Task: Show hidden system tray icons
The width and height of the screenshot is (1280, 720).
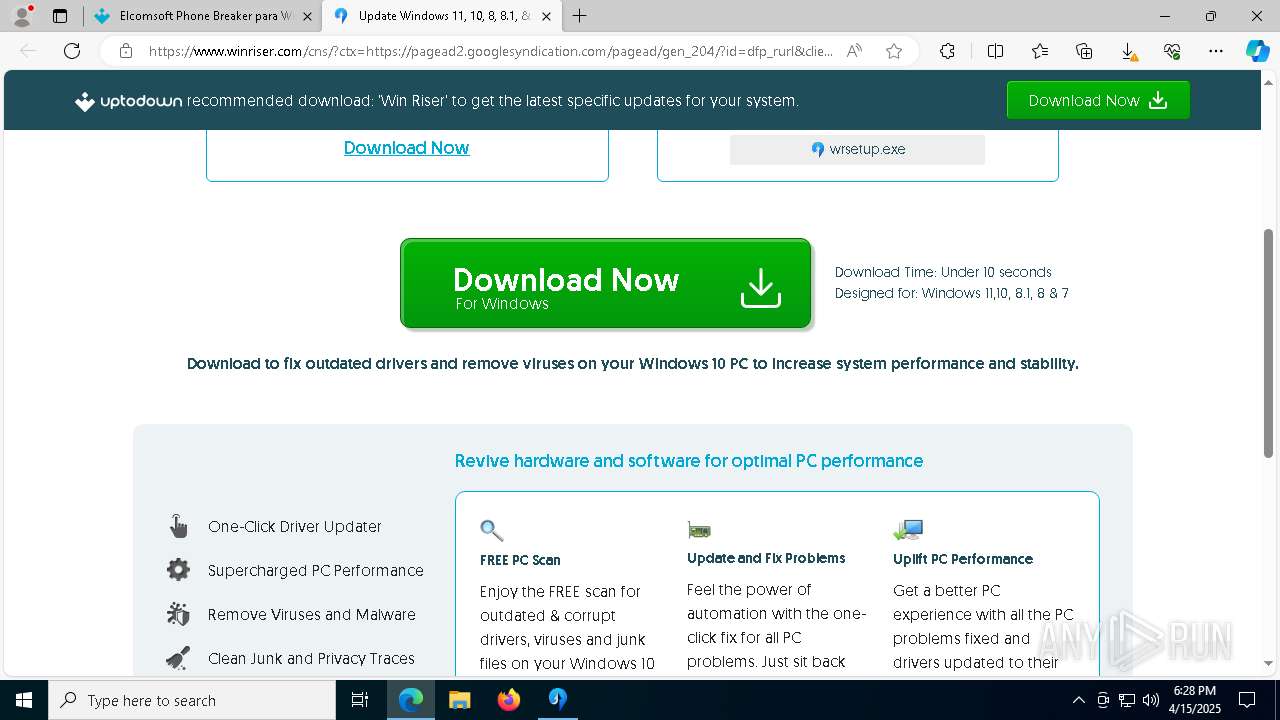Action: click(x=1078, y=700)
